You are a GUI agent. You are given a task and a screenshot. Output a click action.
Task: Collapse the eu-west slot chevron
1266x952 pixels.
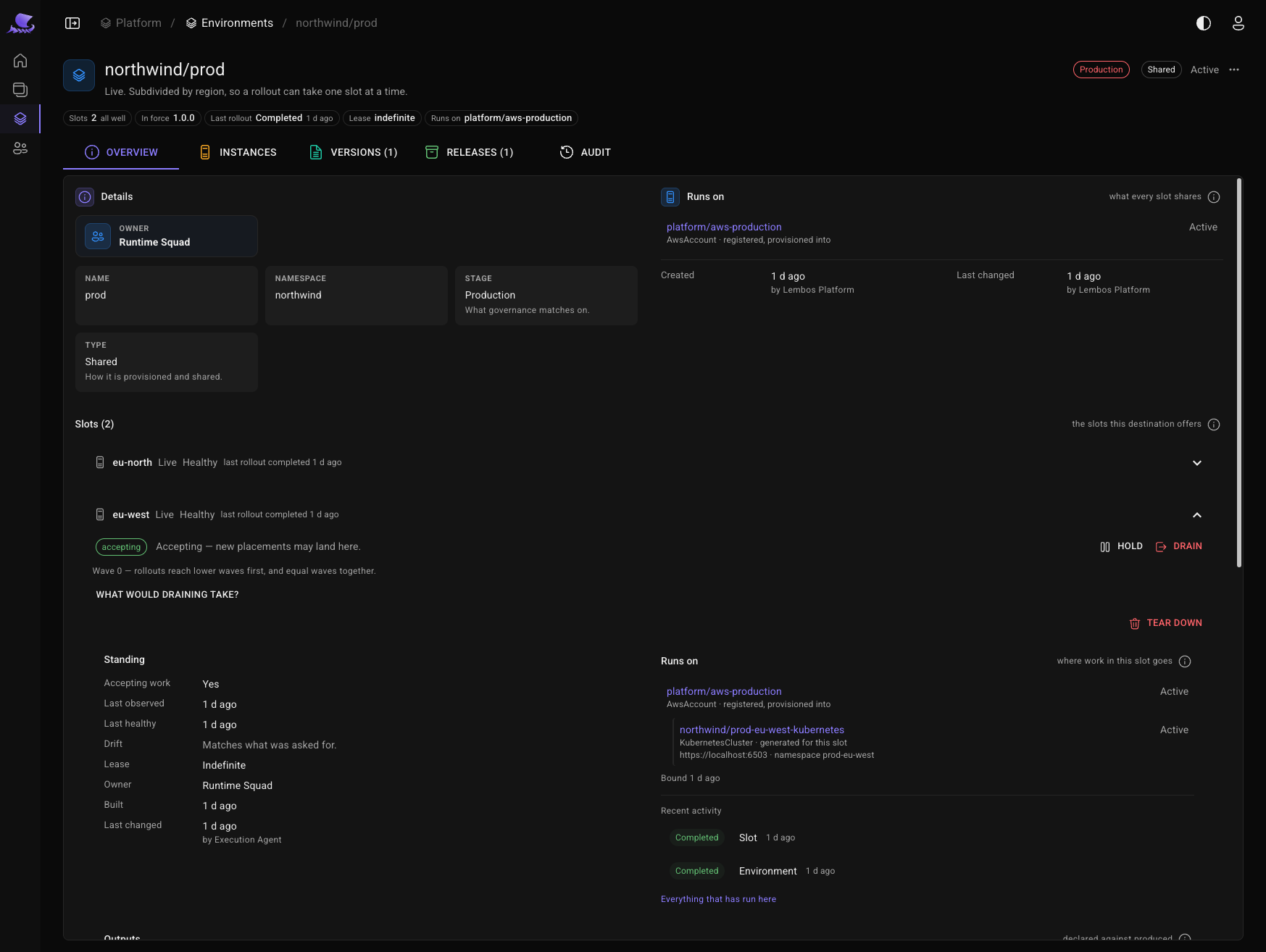1197,515
